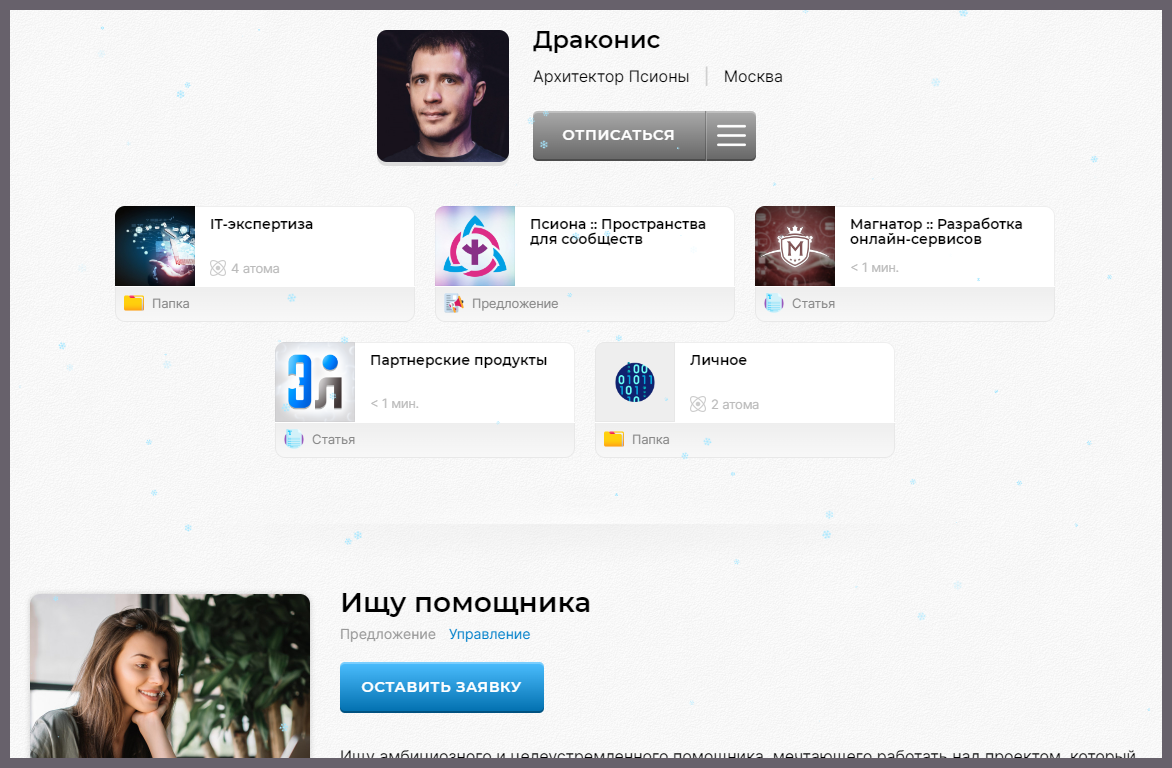Click the Статья icon under Магнатор card
1172x768 pixels.
[774, 303]
